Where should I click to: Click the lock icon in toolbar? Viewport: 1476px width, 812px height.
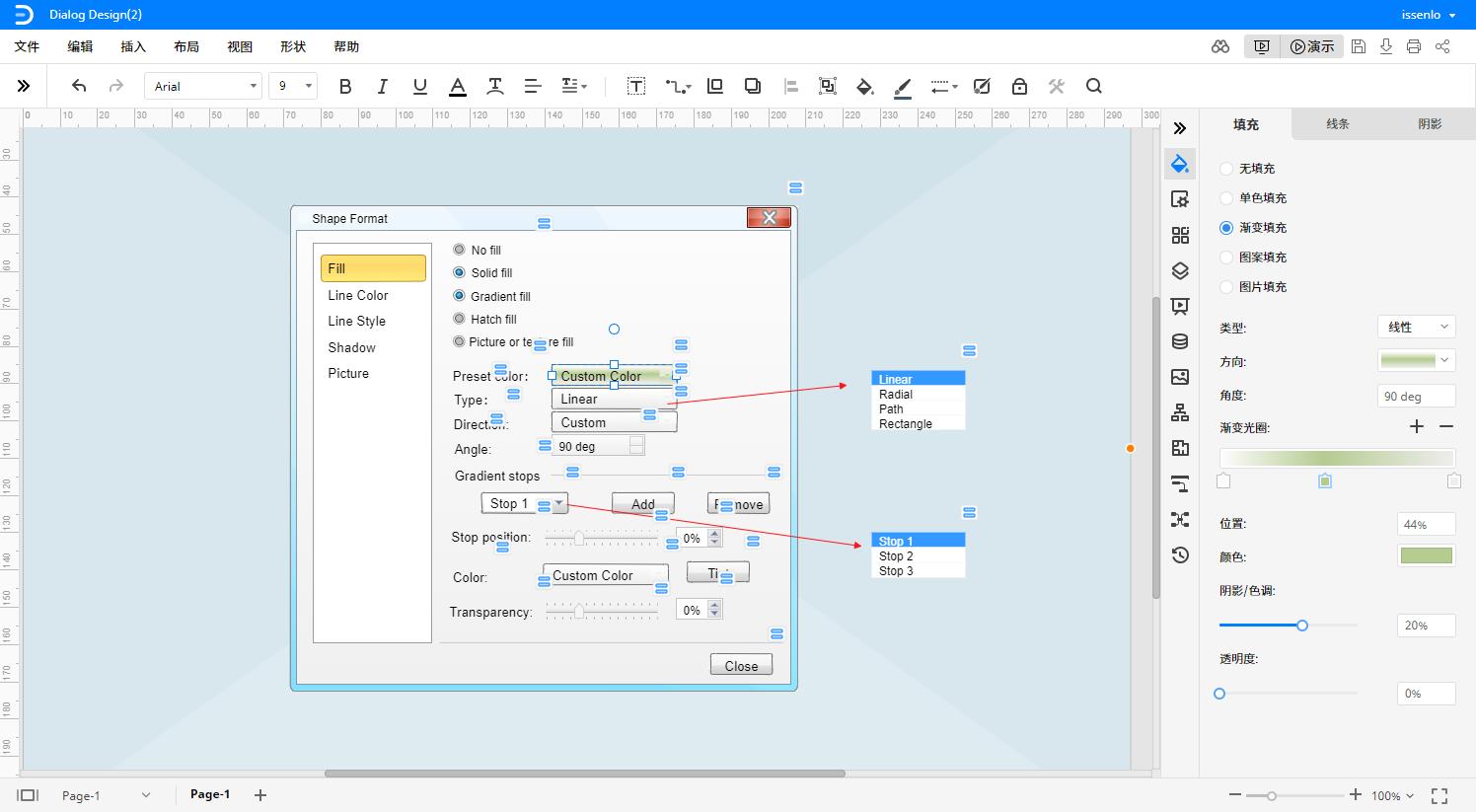1019,87
